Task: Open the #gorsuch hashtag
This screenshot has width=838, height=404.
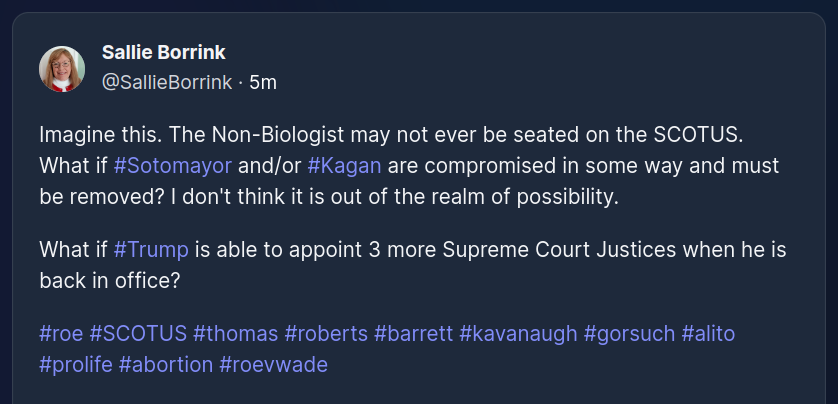Action: [629, 333]
